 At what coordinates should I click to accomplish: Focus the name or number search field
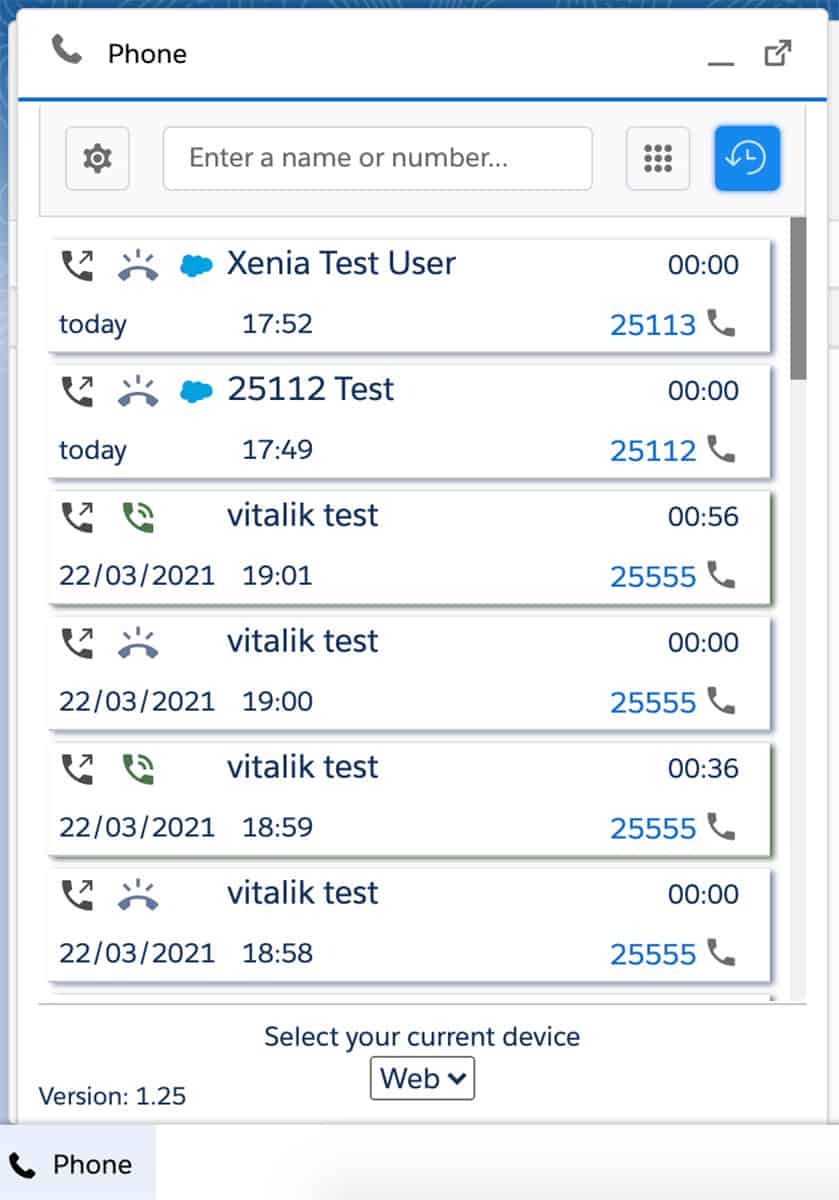[377, 158]
